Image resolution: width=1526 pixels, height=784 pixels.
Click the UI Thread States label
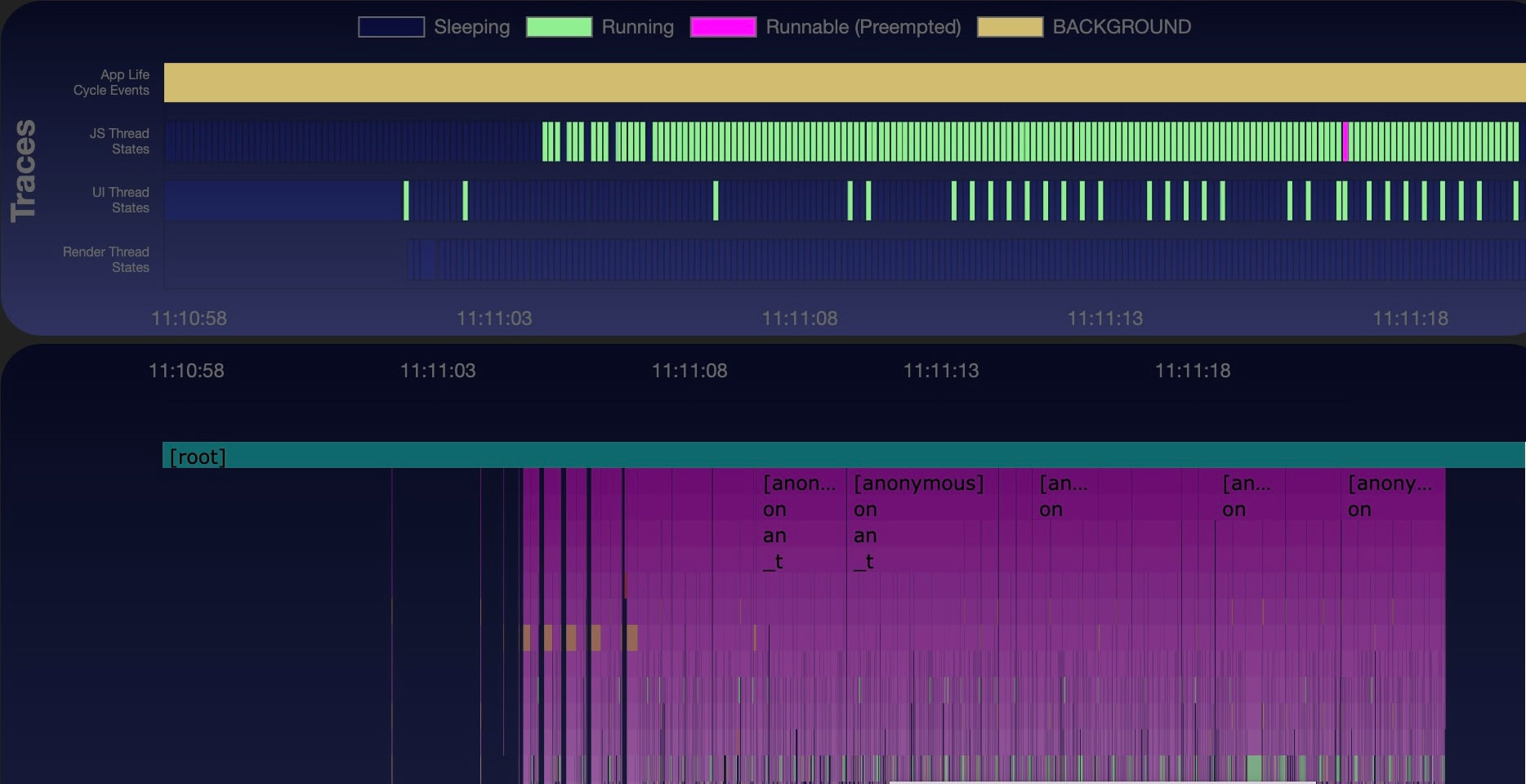tap(118, 199)
